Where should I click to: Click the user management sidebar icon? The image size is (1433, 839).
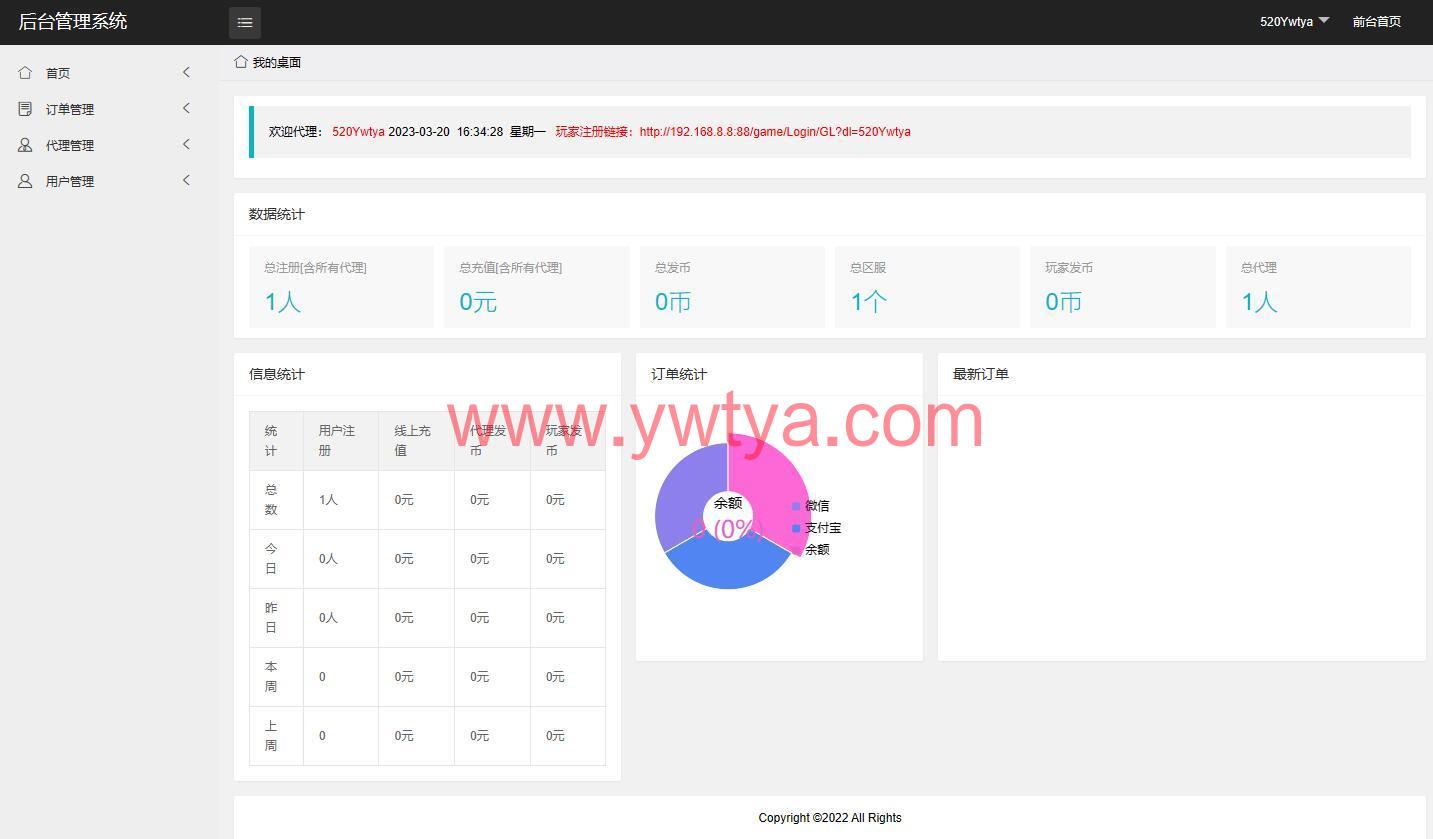tap(25, 181)
